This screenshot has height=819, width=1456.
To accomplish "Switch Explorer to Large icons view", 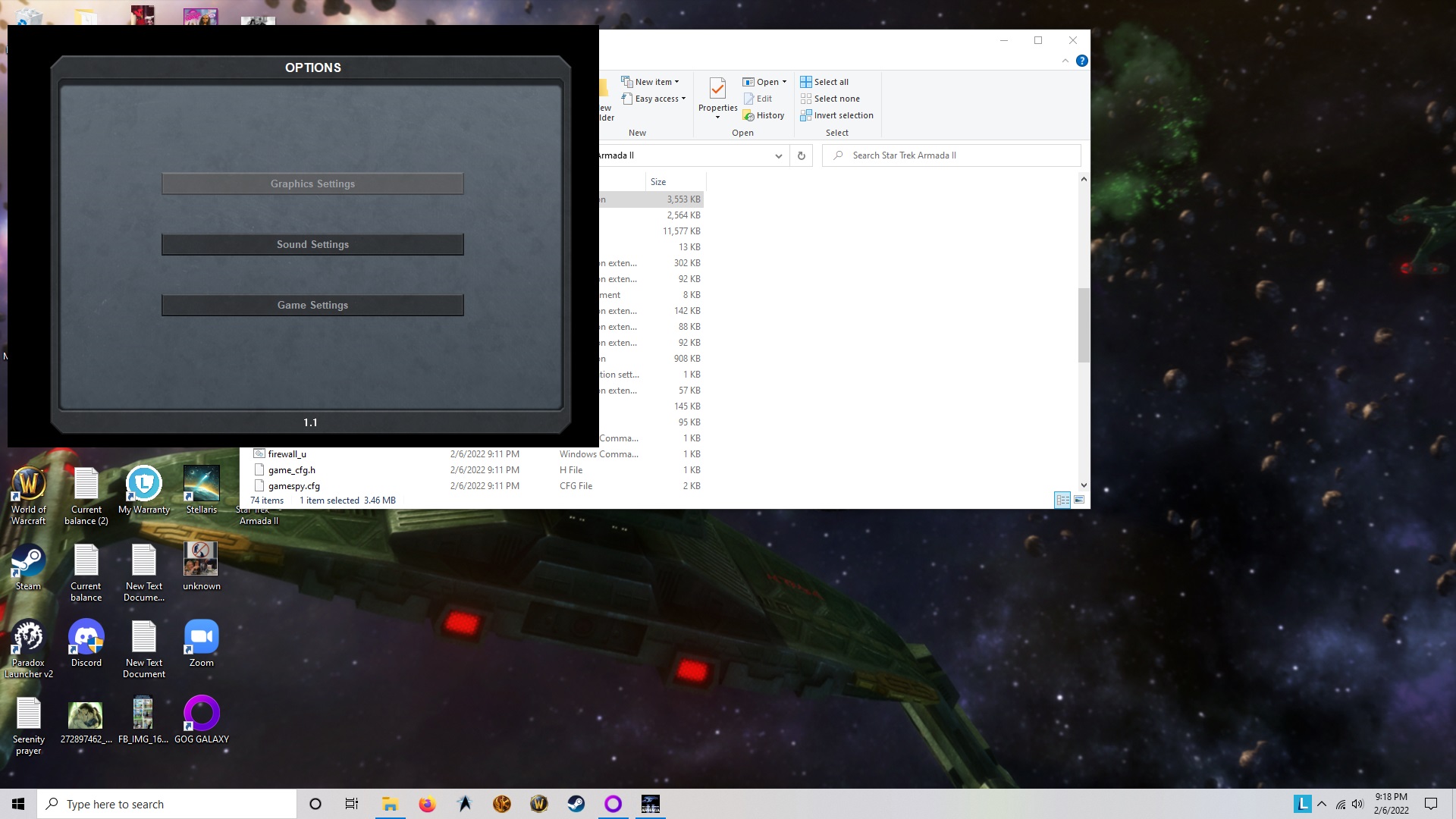I will (1079, 500).
